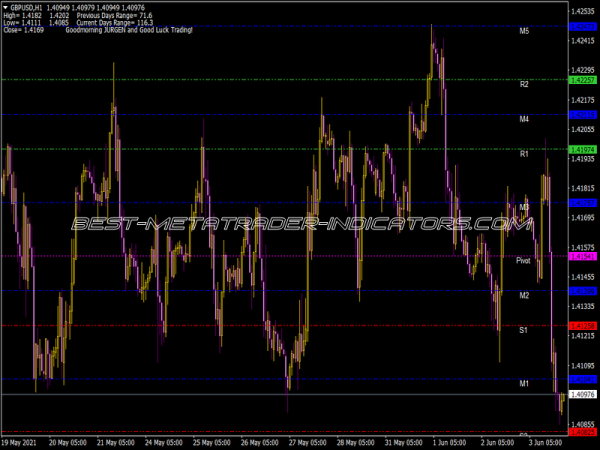Click the 1.41215 price axis value
Screen dimensions: 600x450
click(583, 336)
